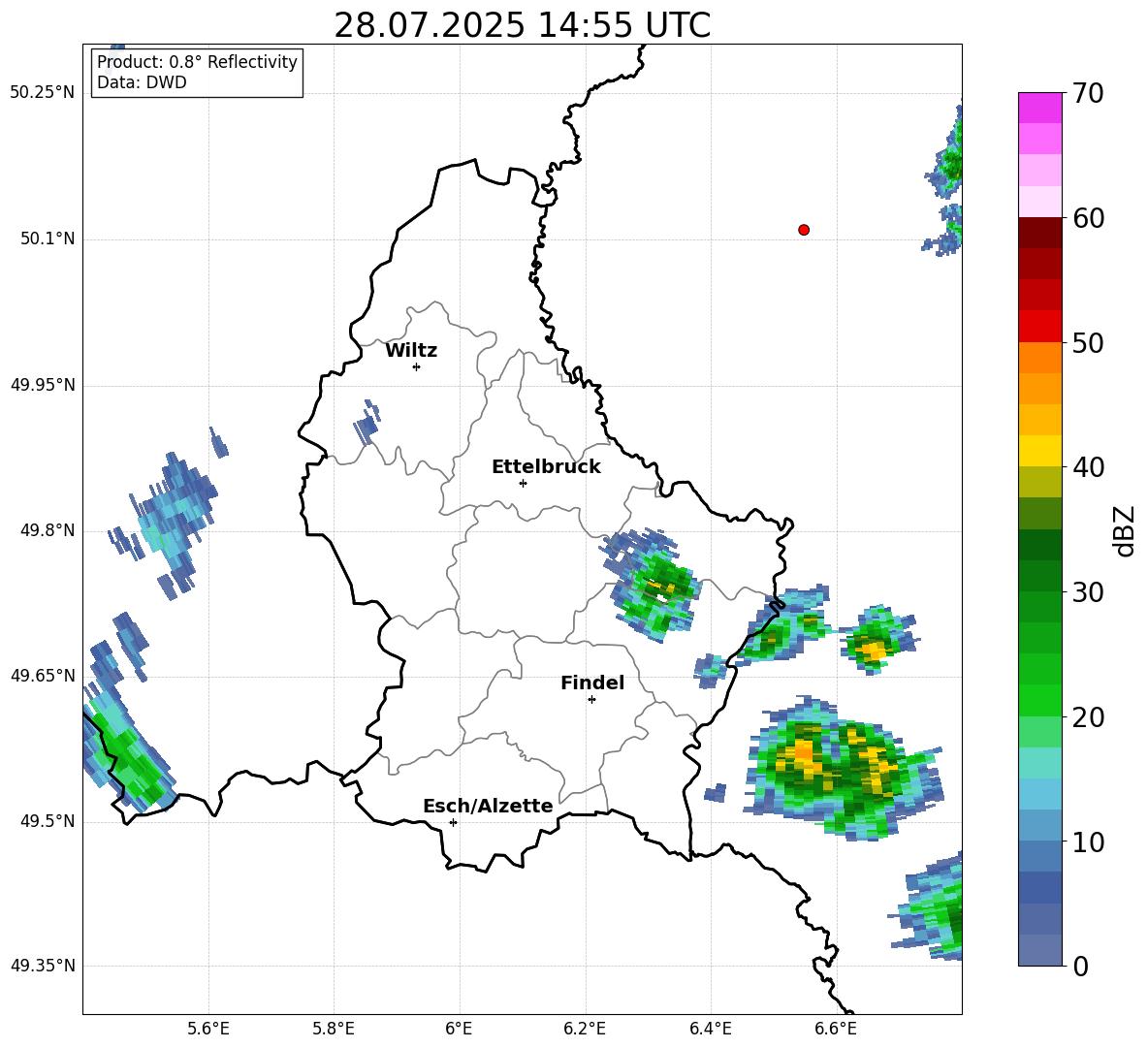Click the Findel station cross marker
The width and height of the screenshot is (1148, 1048).
point(591,700)
